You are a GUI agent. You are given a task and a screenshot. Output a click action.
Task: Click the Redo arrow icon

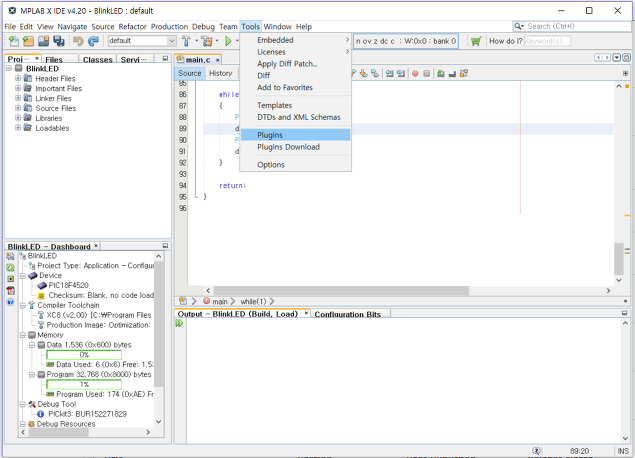click(x=94, y=41)
